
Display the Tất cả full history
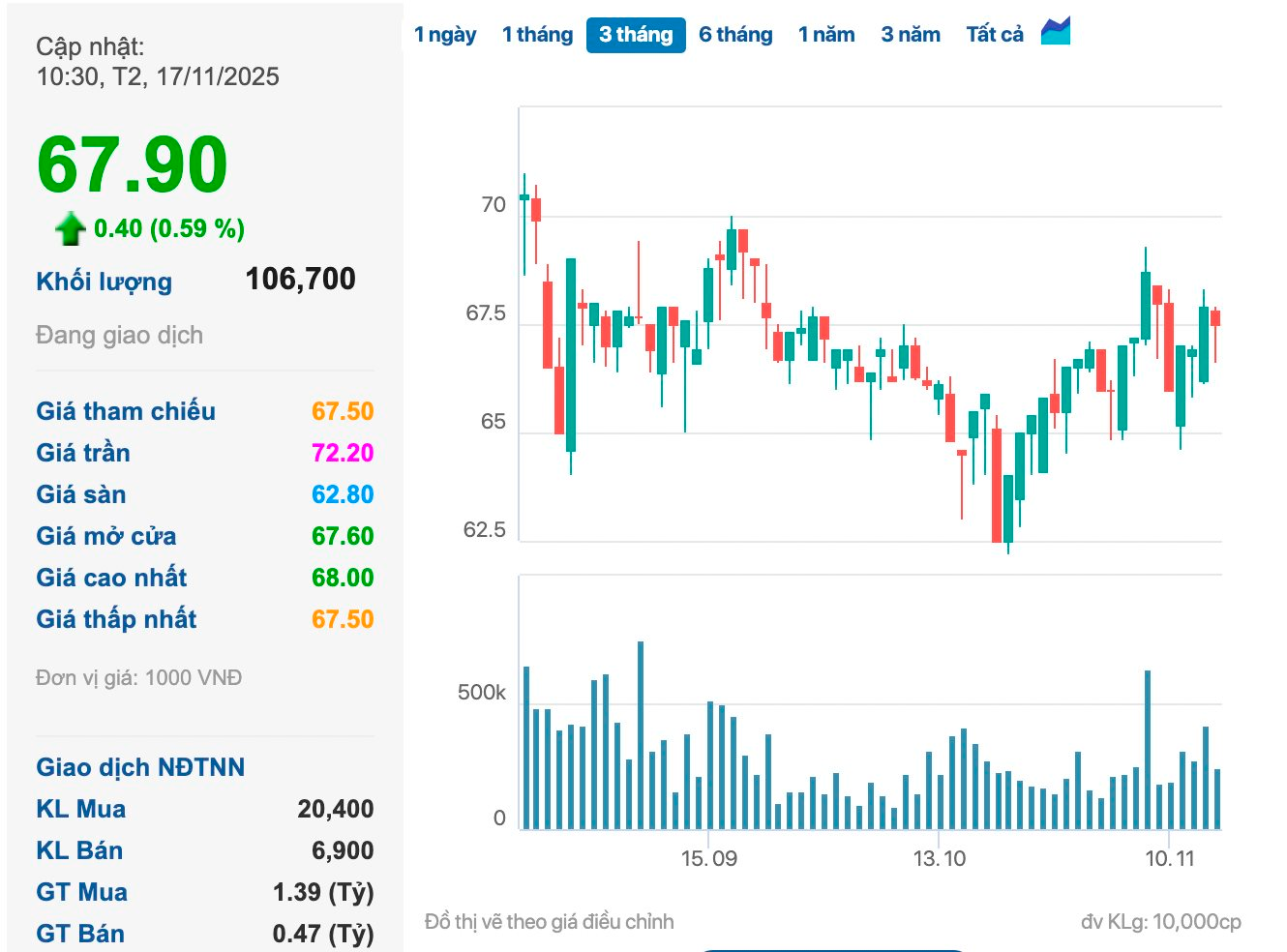click(994, 35)
